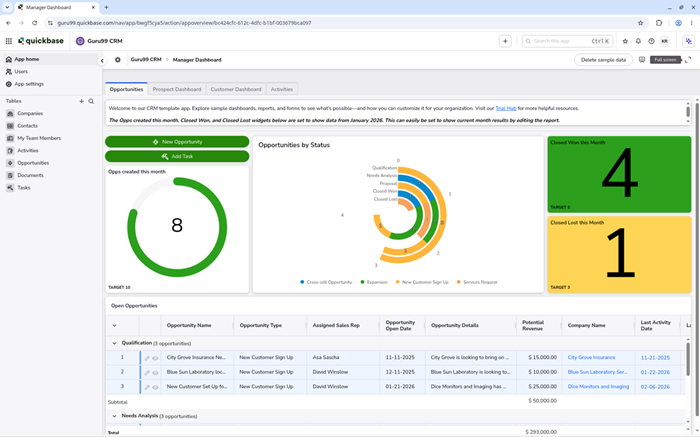
Task: Collapse the Qualification group
Action: [114, 343]
